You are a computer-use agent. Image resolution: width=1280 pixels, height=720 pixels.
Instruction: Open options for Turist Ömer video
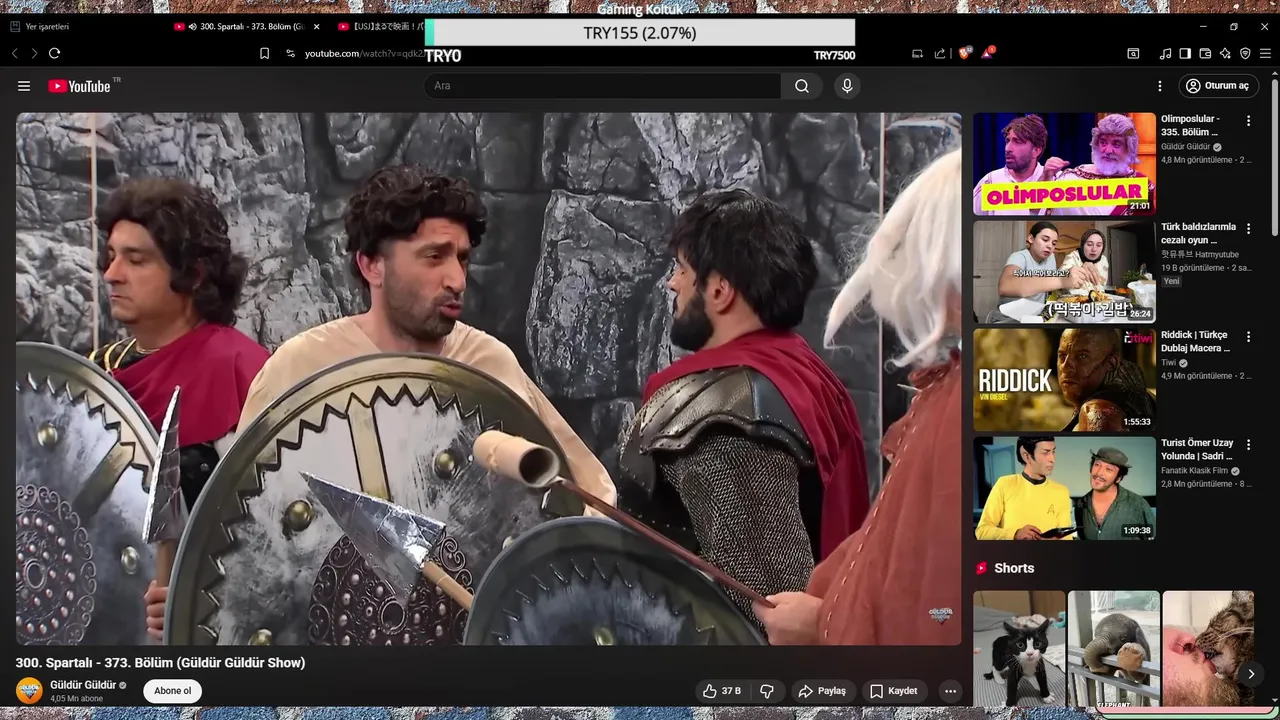pos(1248,445)
